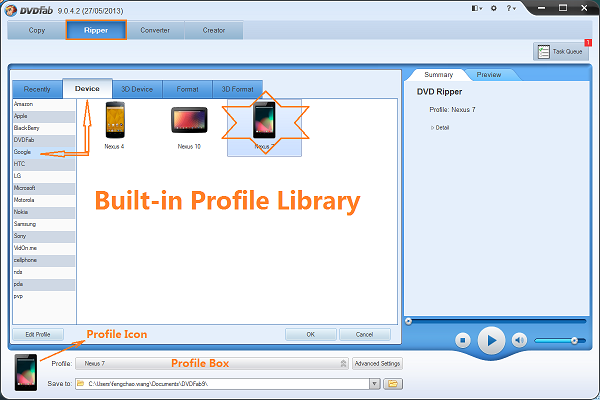Open the Task Queue
This screenshot has width=600, height=400.
[x=561, y=51]
